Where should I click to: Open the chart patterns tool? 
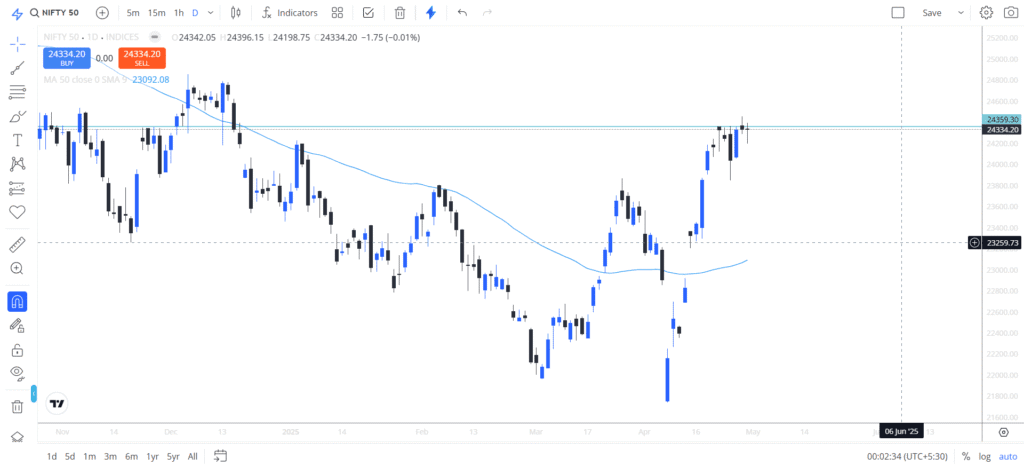pos(18,164)
